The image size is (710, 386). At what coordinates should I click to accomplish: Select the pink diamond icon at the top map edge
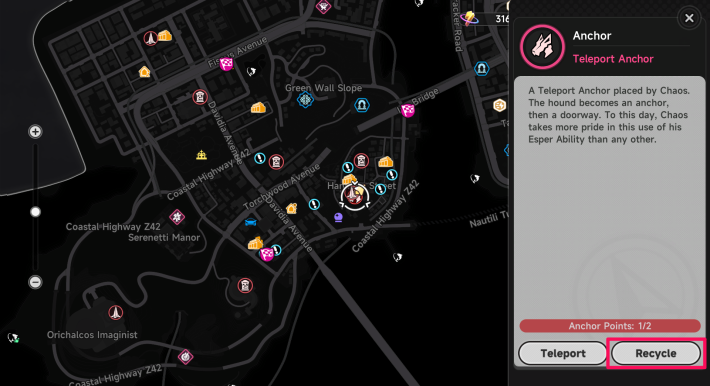[x=323, y=6]
